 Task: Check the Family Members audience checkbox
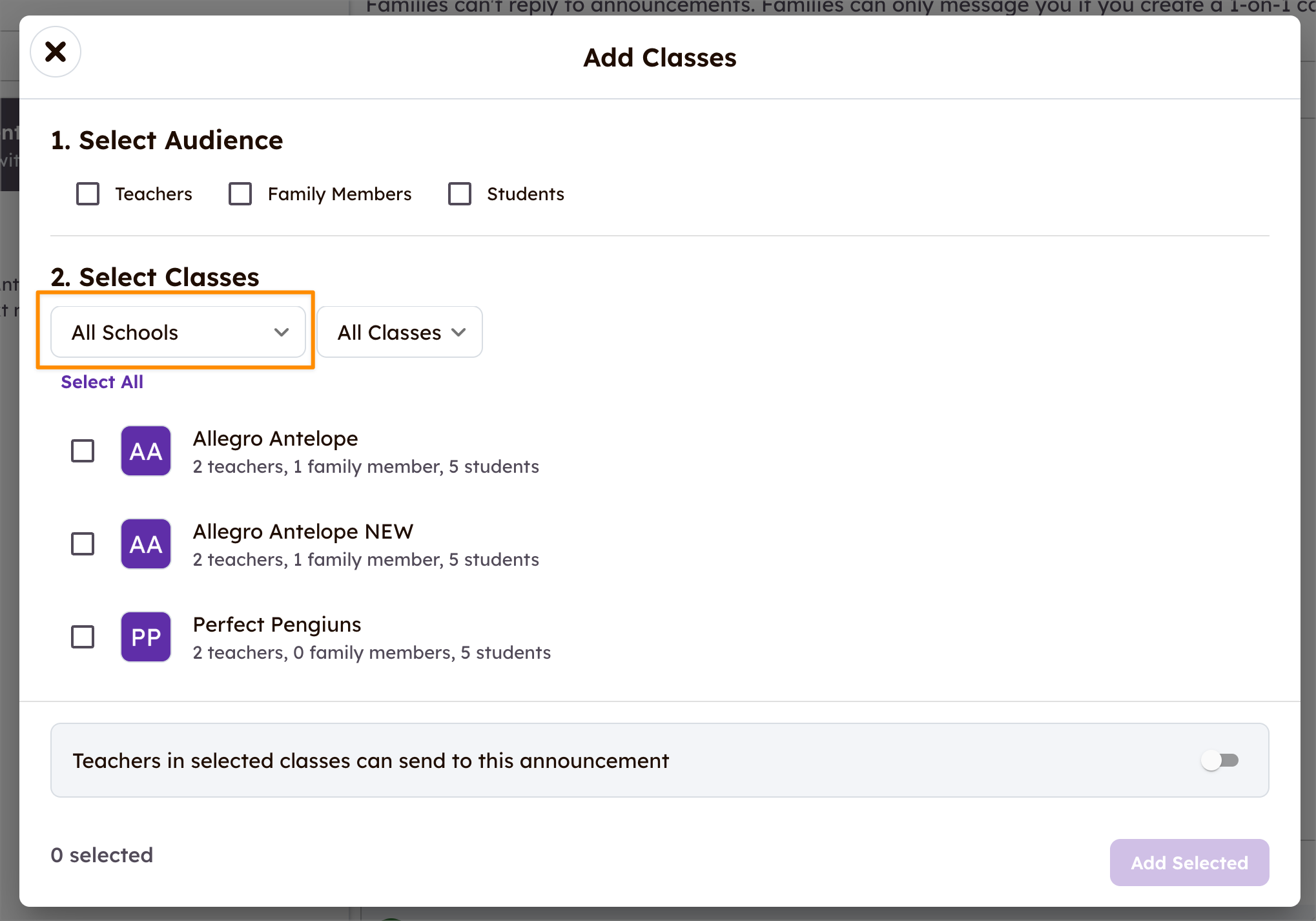[x=240, y=193]
